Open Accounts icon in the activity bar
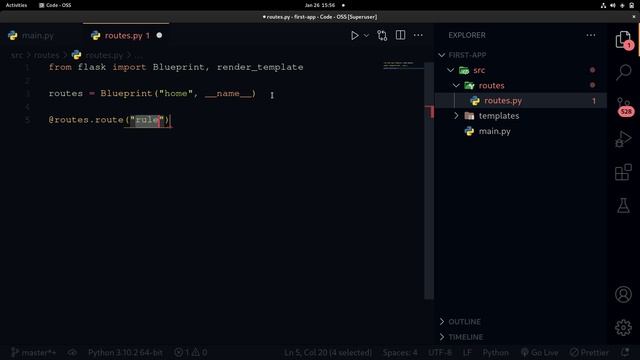 (623, 294)
